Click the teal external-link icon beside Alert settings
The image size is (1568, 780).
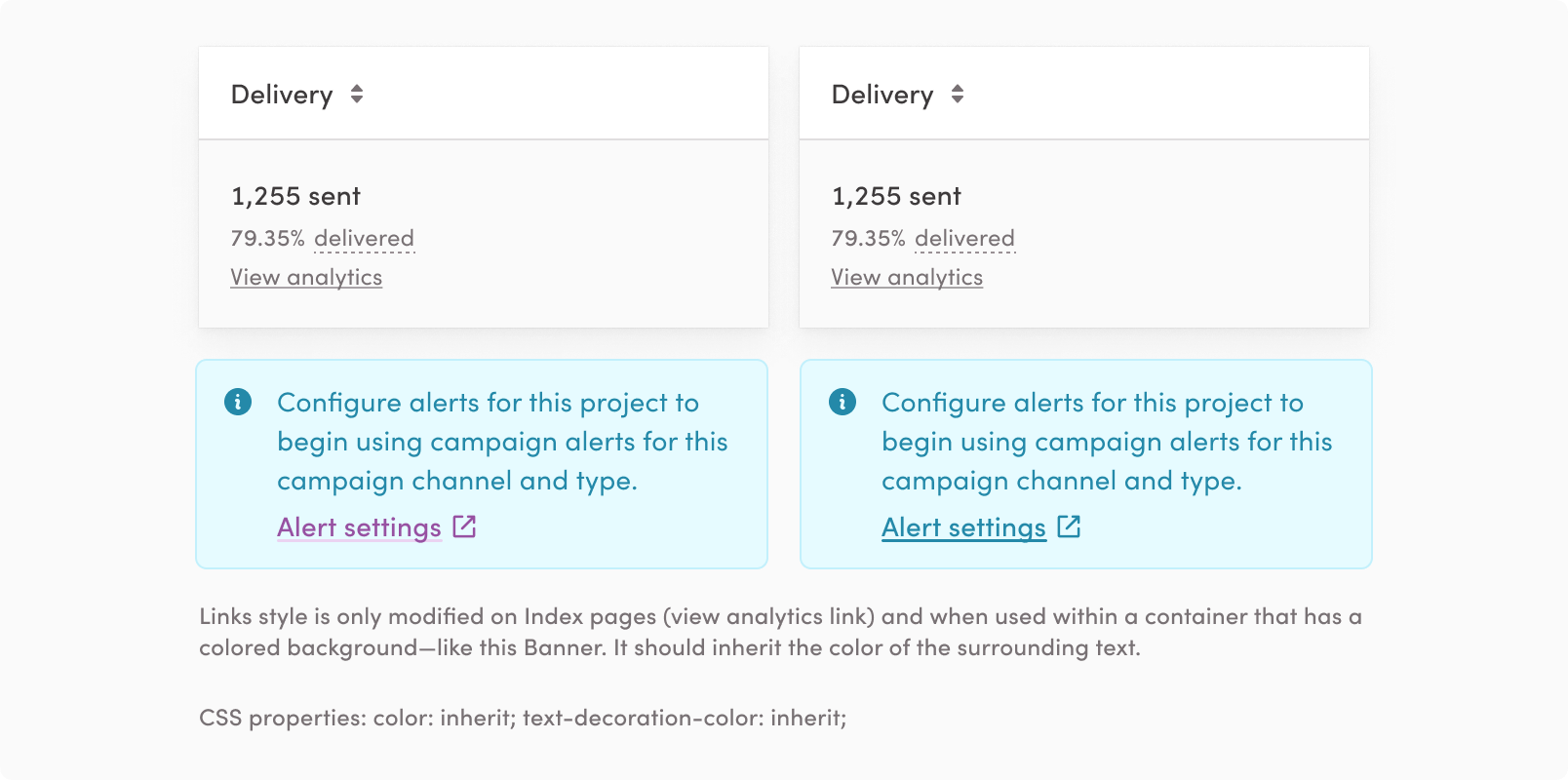(1070, 526)
